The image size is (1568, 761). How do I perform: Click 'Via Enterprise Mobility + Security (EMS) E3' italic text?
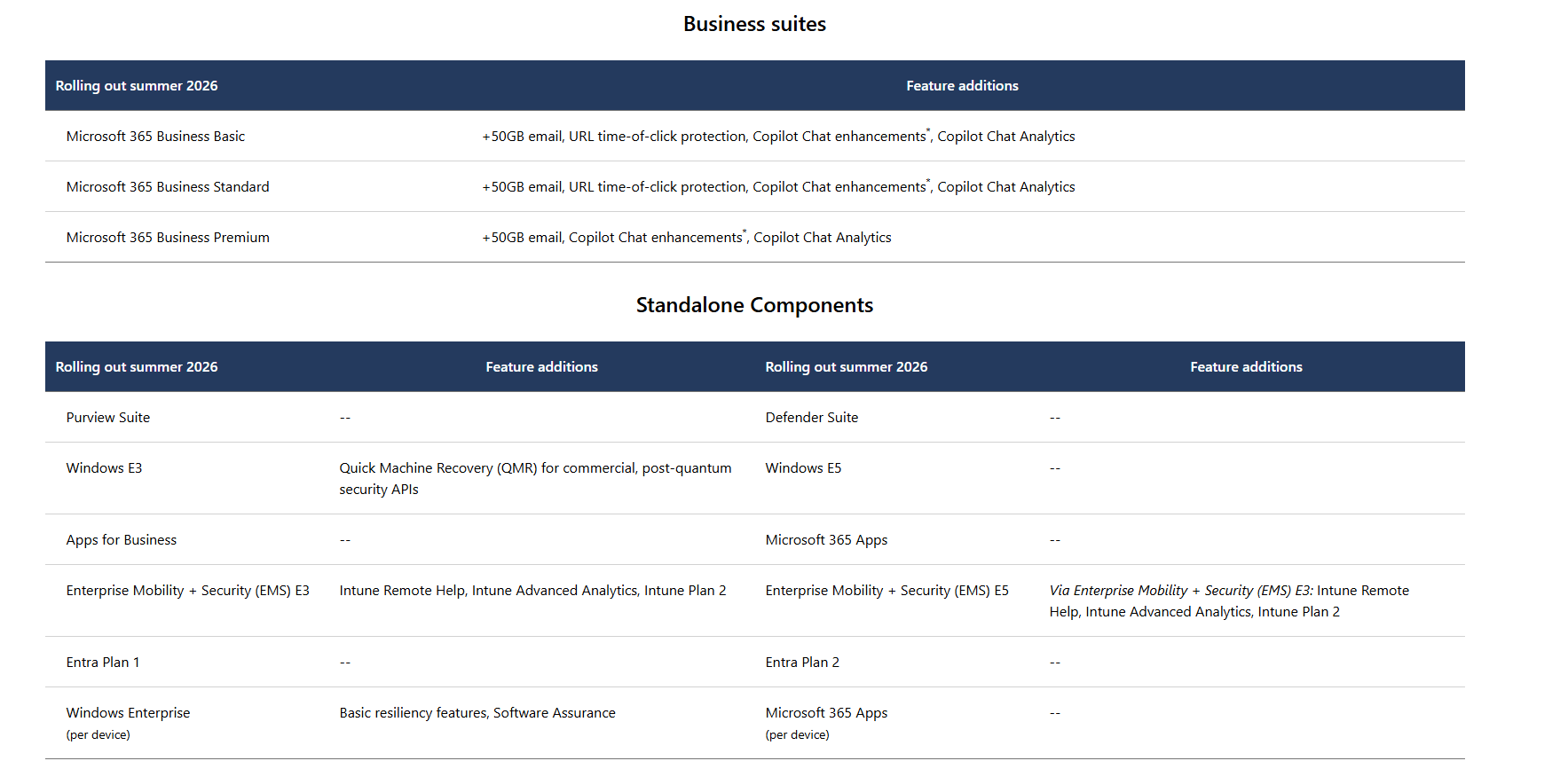1181,590
